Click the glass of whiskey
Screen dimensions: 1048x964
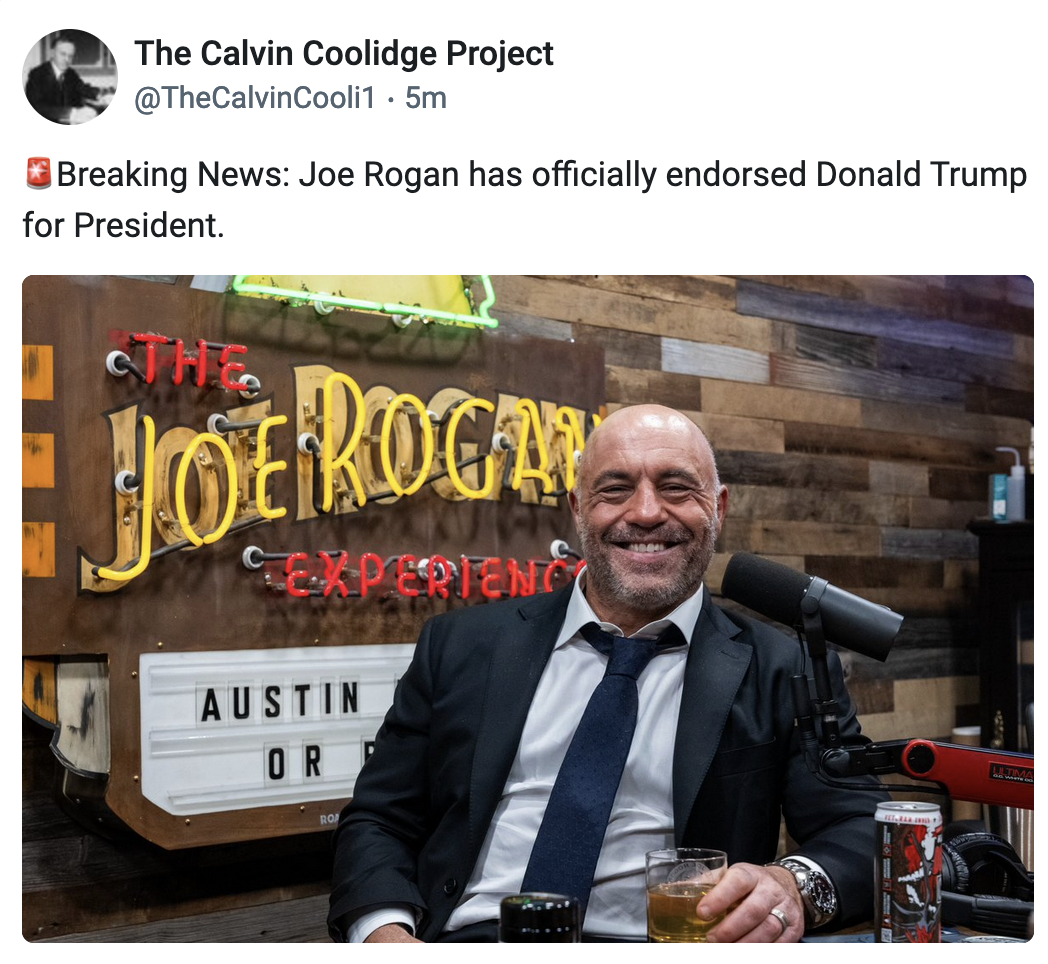(x=684, y=894)
